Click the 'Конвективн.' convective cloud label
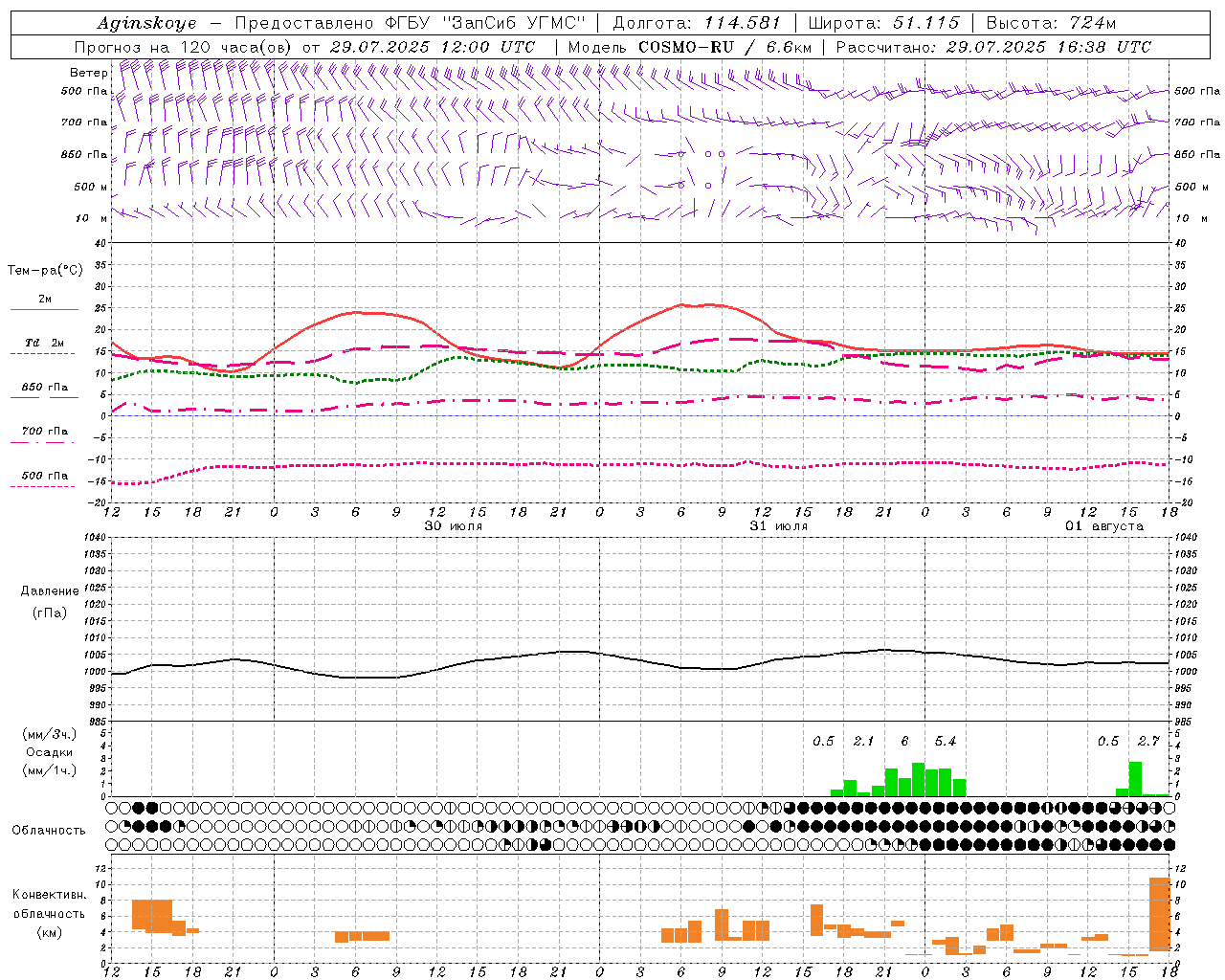The height and width of the screenshot is (980, 1225). 49,895
